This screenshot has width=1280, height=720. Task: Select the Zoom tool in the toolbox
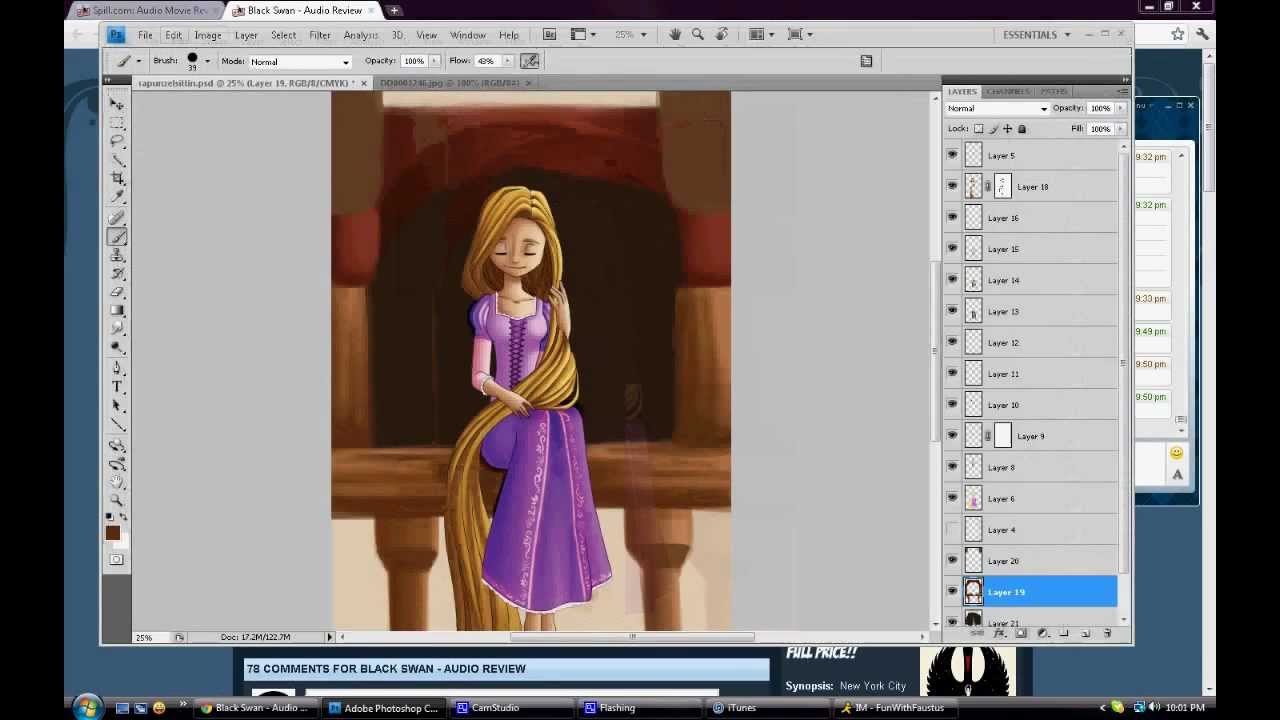tap(117, 500)
